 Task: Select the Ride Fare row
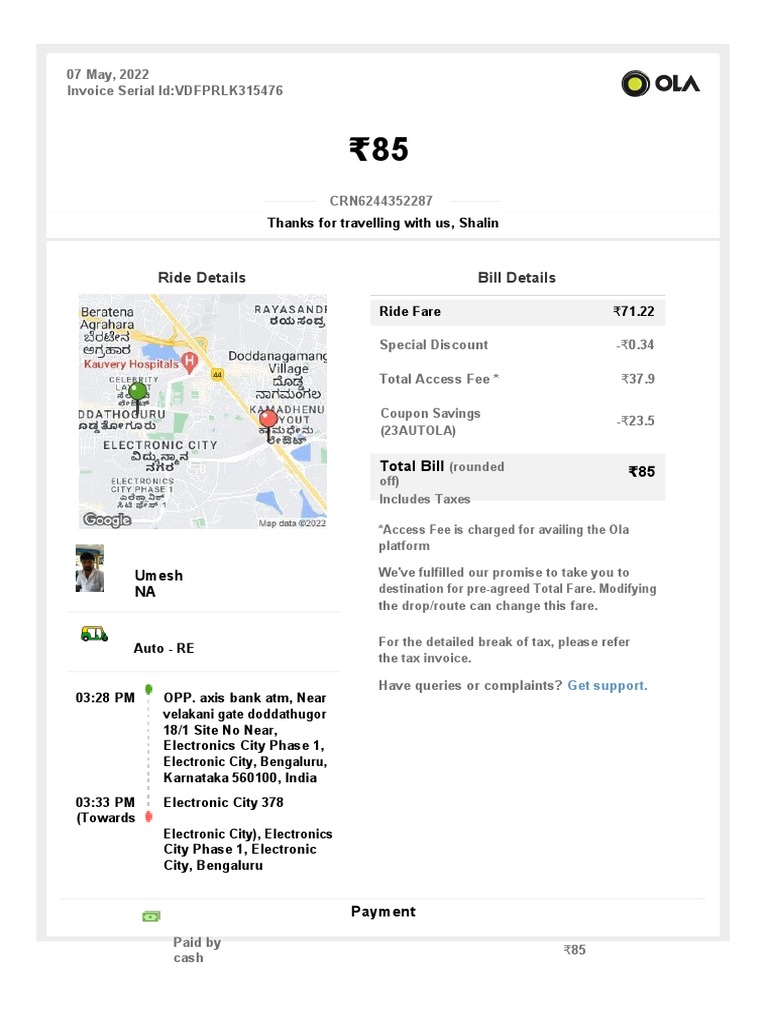pos(517,311)
